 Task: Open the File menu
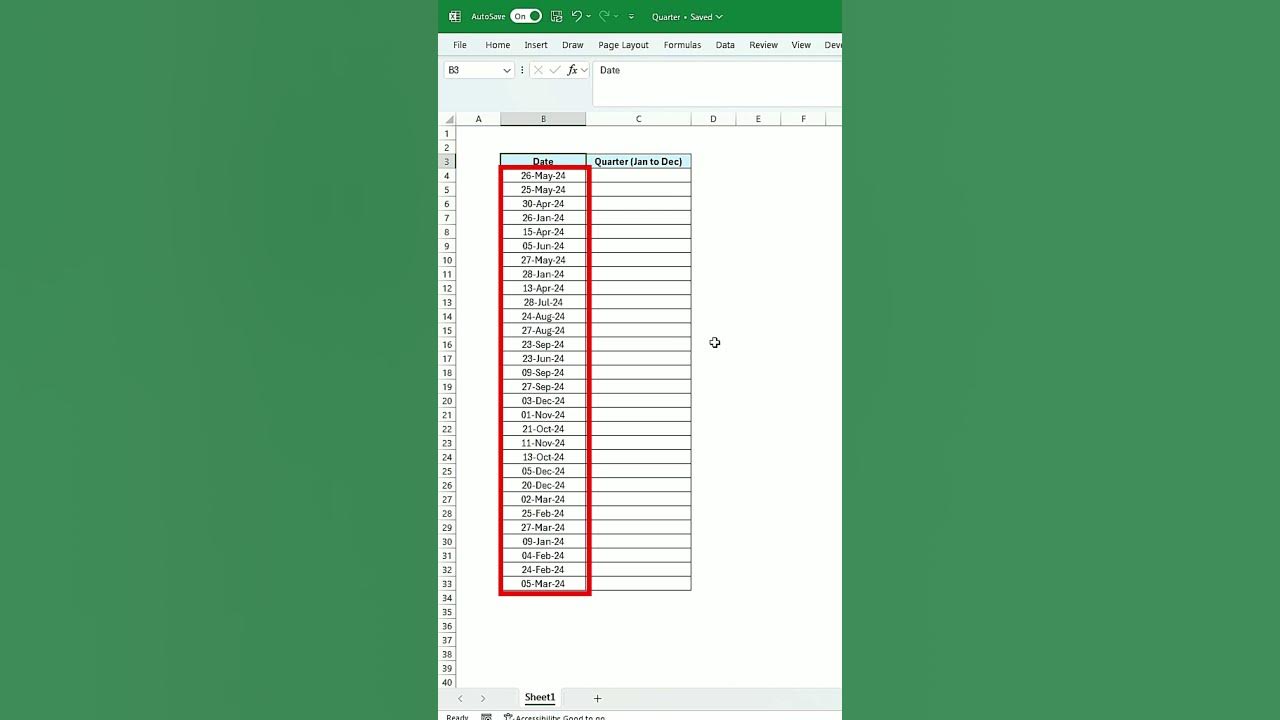click(460, 45)
